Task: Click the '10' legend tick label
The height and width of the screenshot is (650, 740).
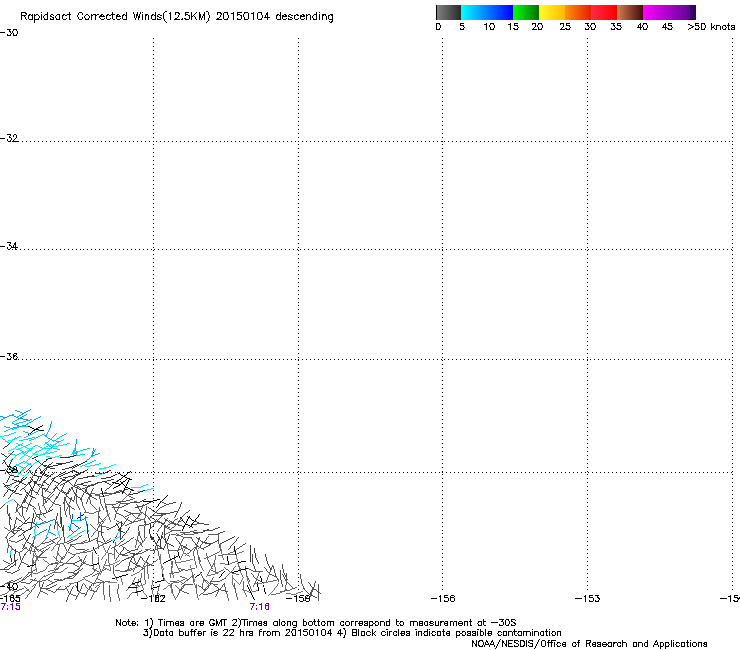Action: coord(489,27)
